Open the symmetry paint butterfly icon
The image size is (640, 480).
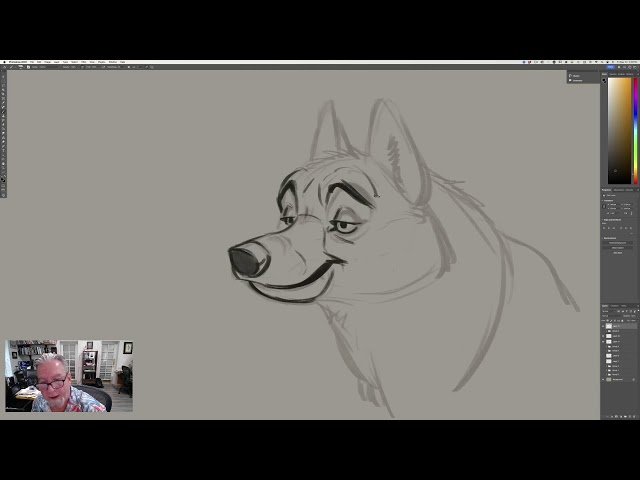152,67
